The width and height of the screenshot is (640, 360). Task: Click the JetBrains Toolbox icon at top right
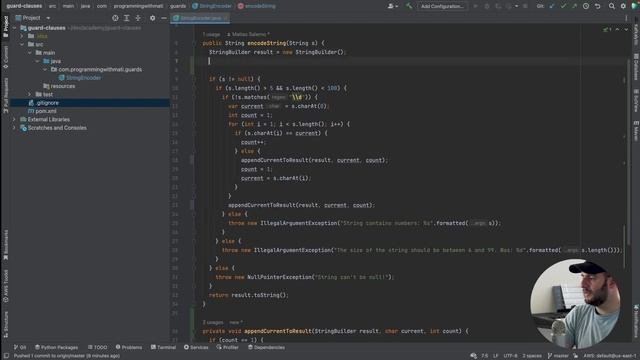(635, 6)
